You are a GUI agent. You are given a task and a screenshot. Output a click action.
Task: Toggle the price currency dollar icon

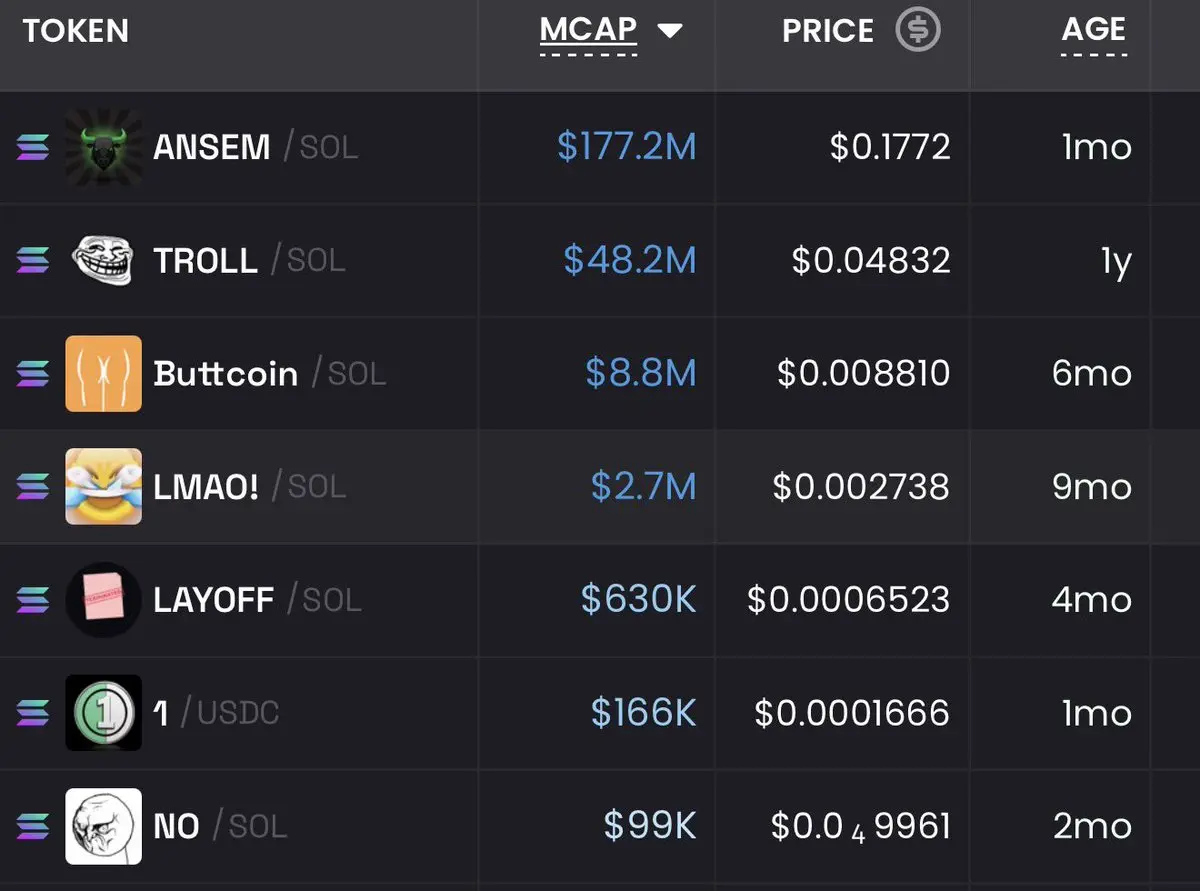click(x=917, y=30)
